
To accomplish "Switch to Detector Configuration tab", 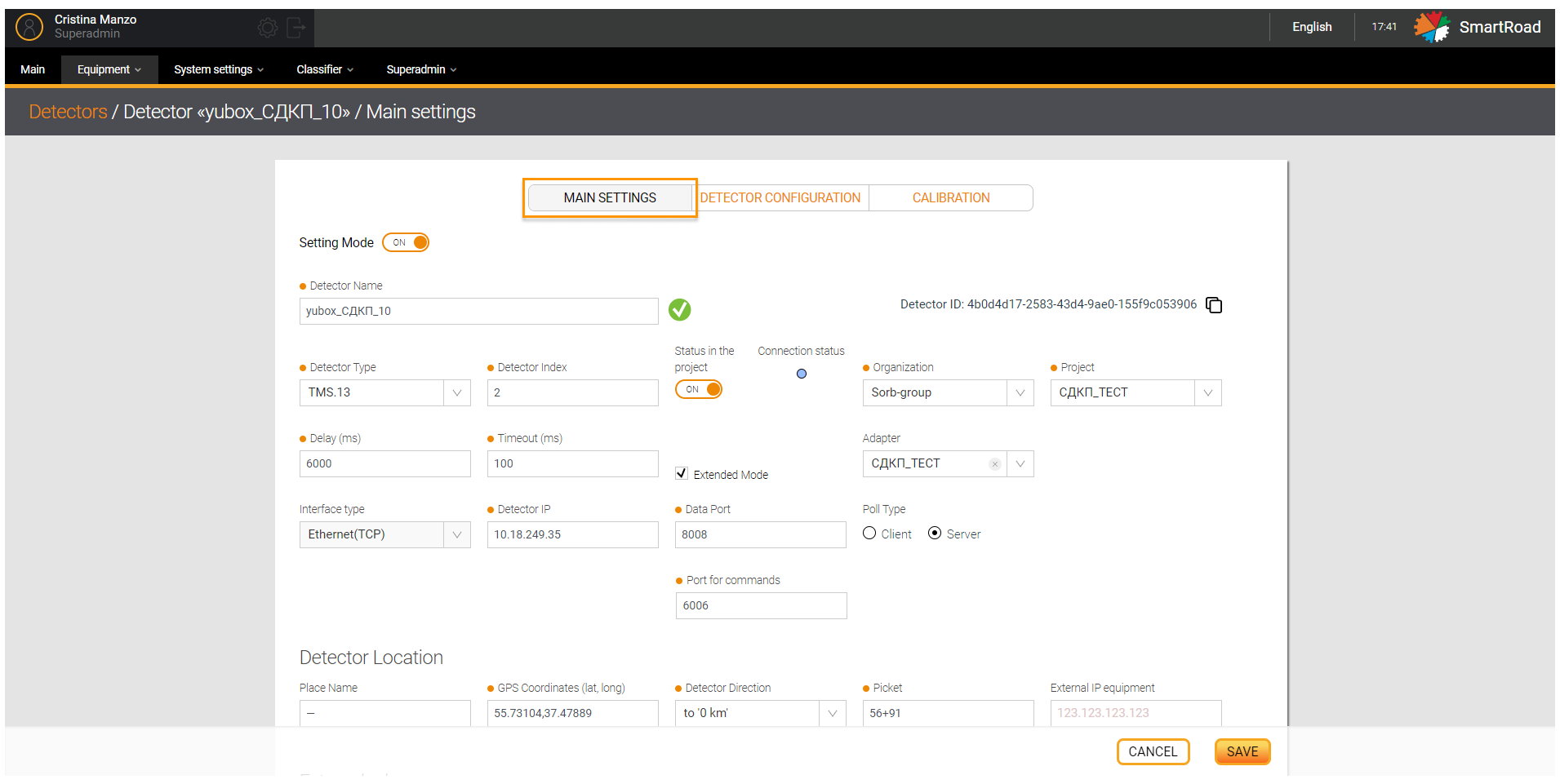I will (x=780, y=197).
